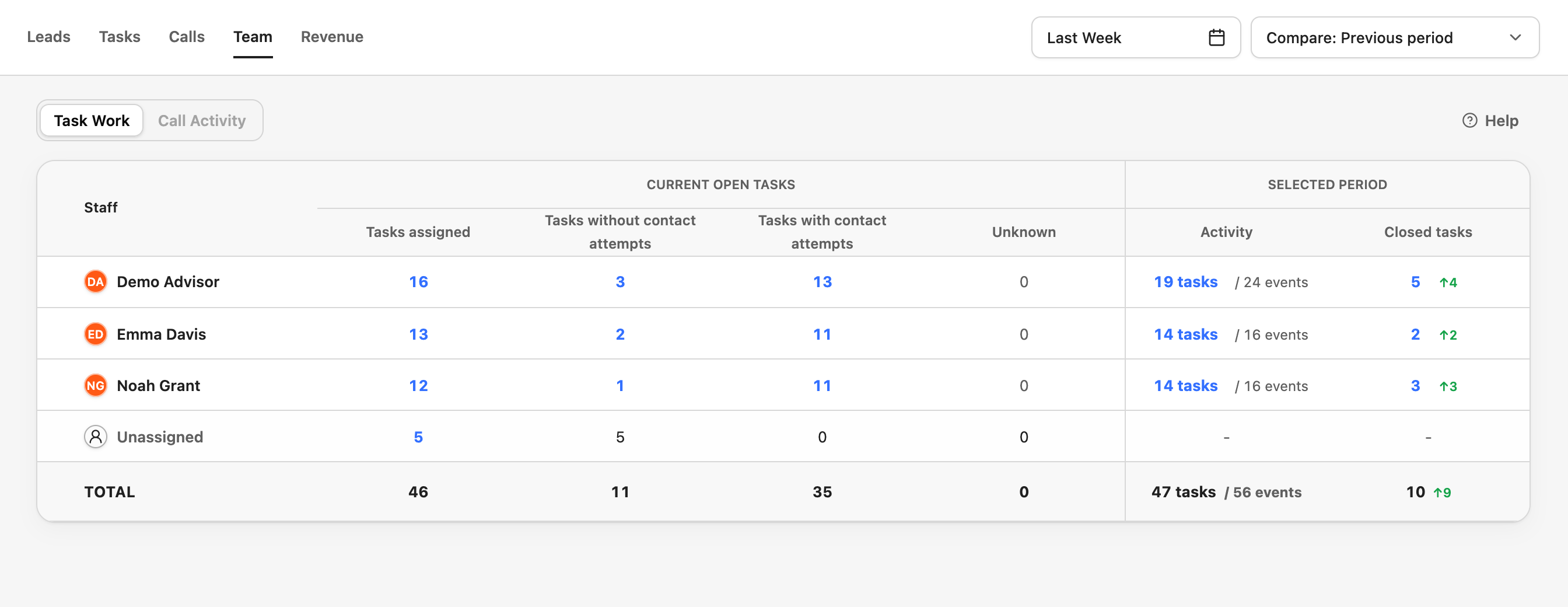
Task: Click the Emma Davis name
Action: tap(162, 334)
